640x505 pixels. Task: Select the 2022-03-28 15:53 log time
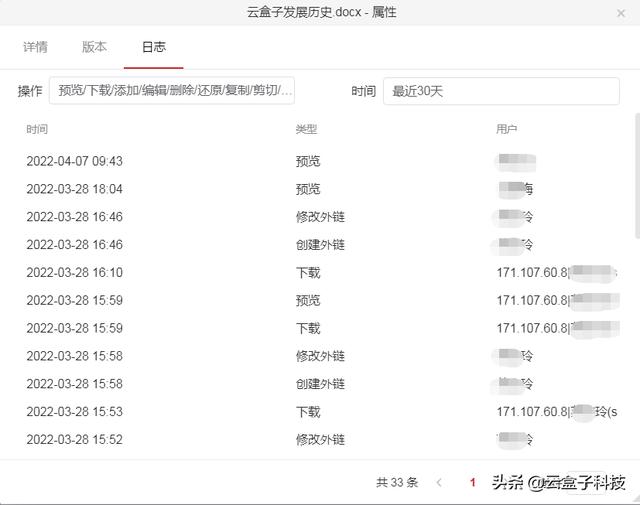coord(75,412)
